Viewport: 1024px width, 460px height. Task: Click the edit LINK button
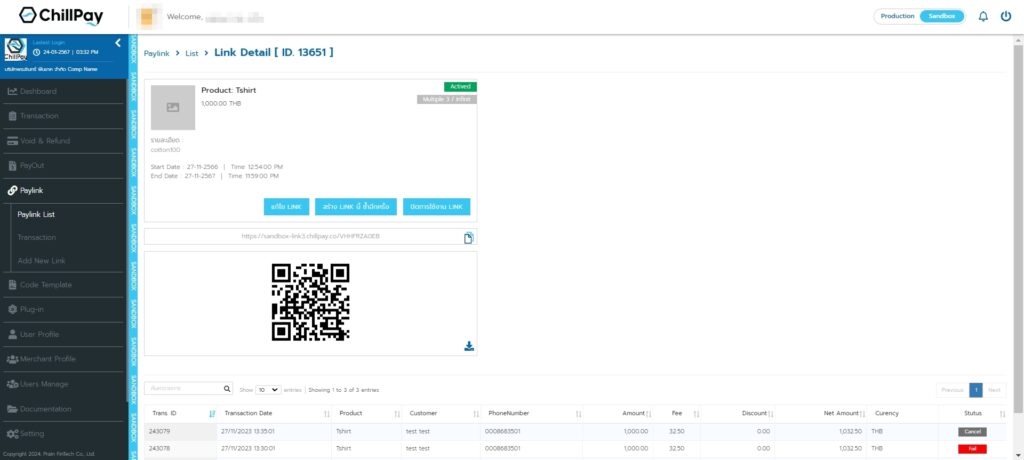(x=285, y=206)
